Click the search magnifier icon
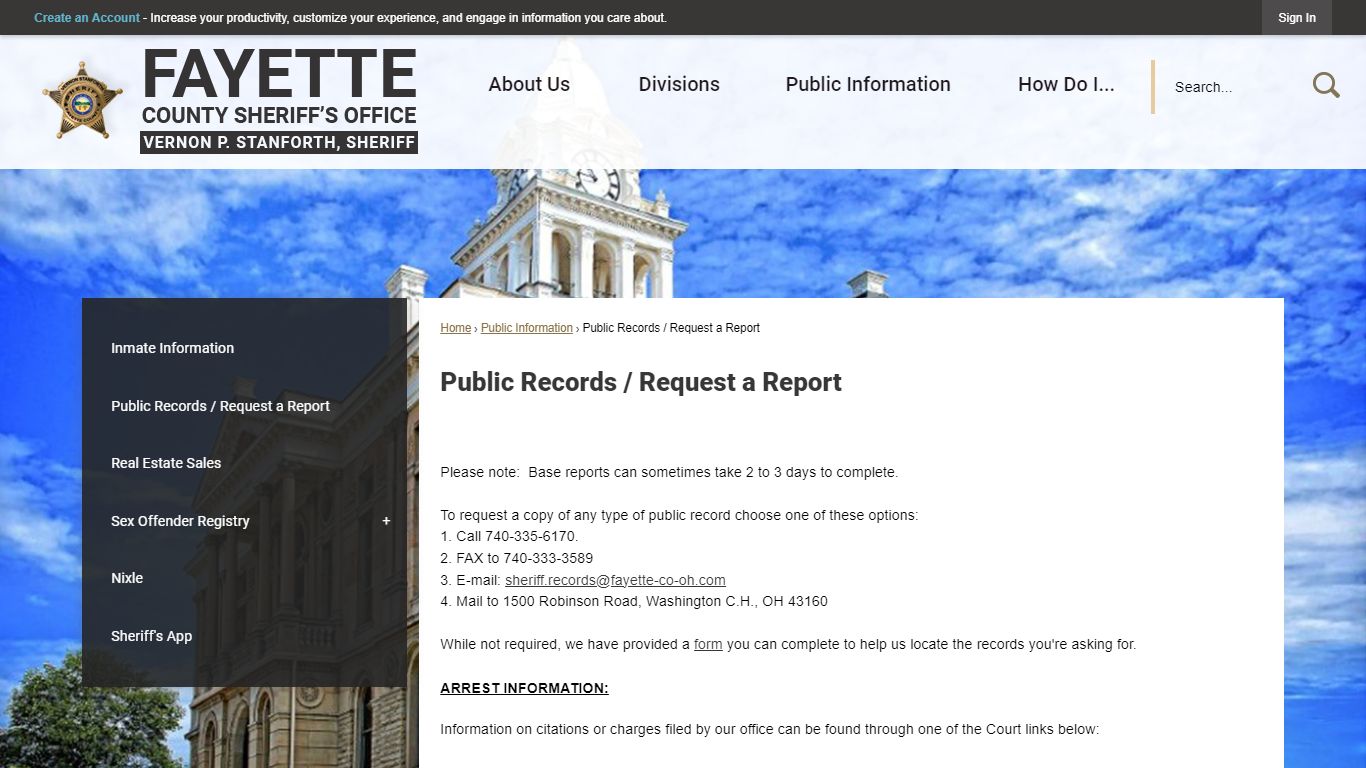Viewport: 1366px width, 768px height. point(1326,85)
